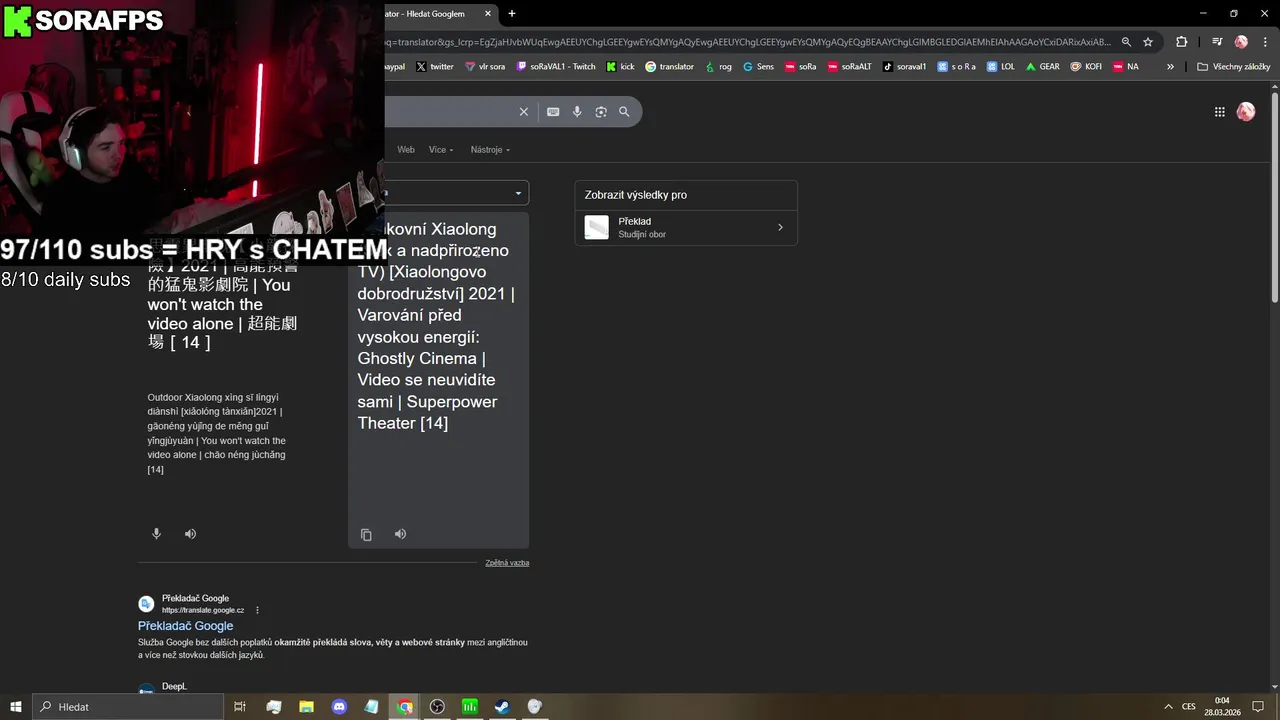Expand the Překlad Studijní obor chevron
The height and width of the screenshot is (720, 1280).
click(780, 228)
